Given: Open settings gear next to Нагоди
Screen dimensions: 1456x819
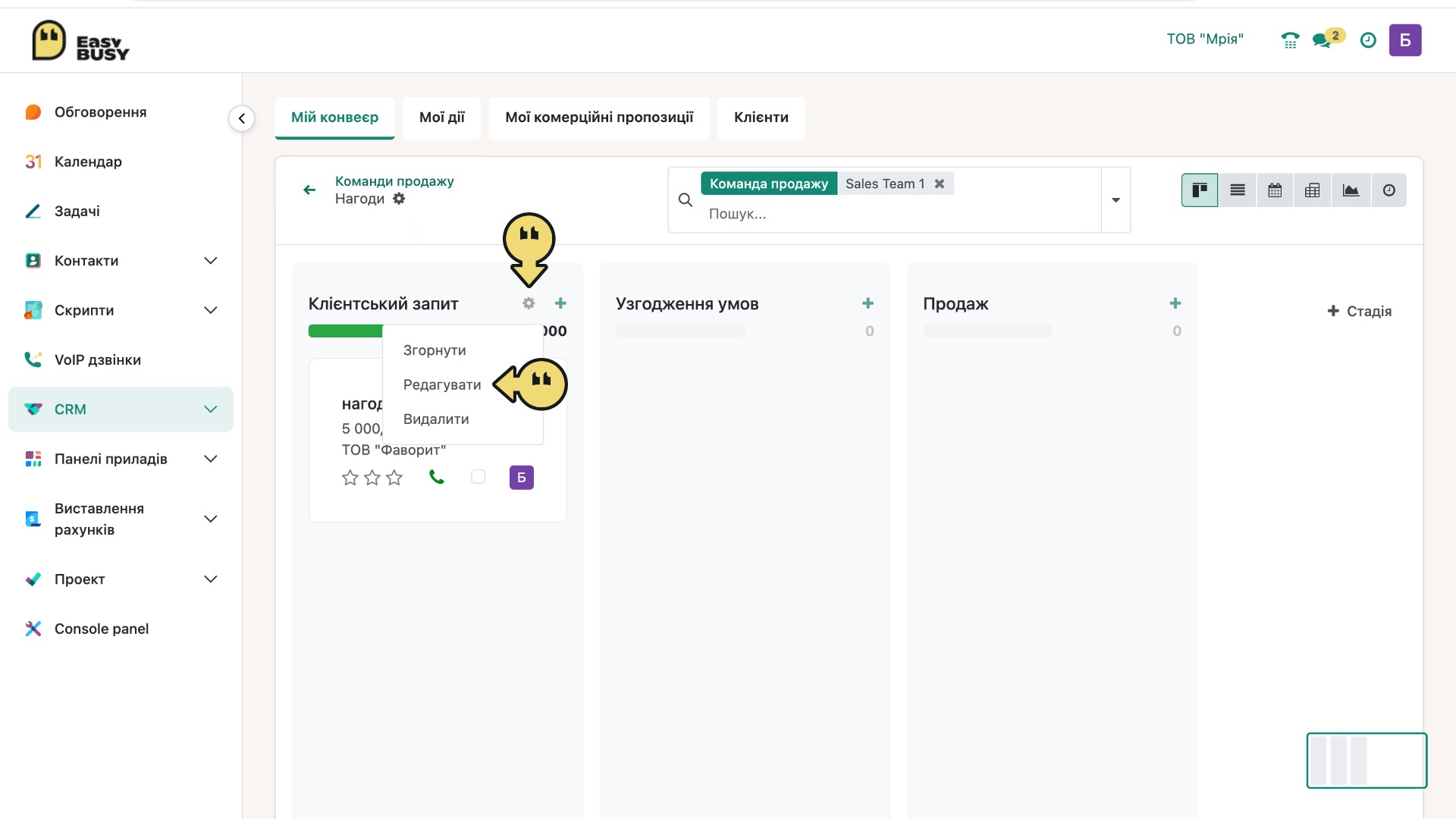Looking at the screenshot, I should pos(399,199).
